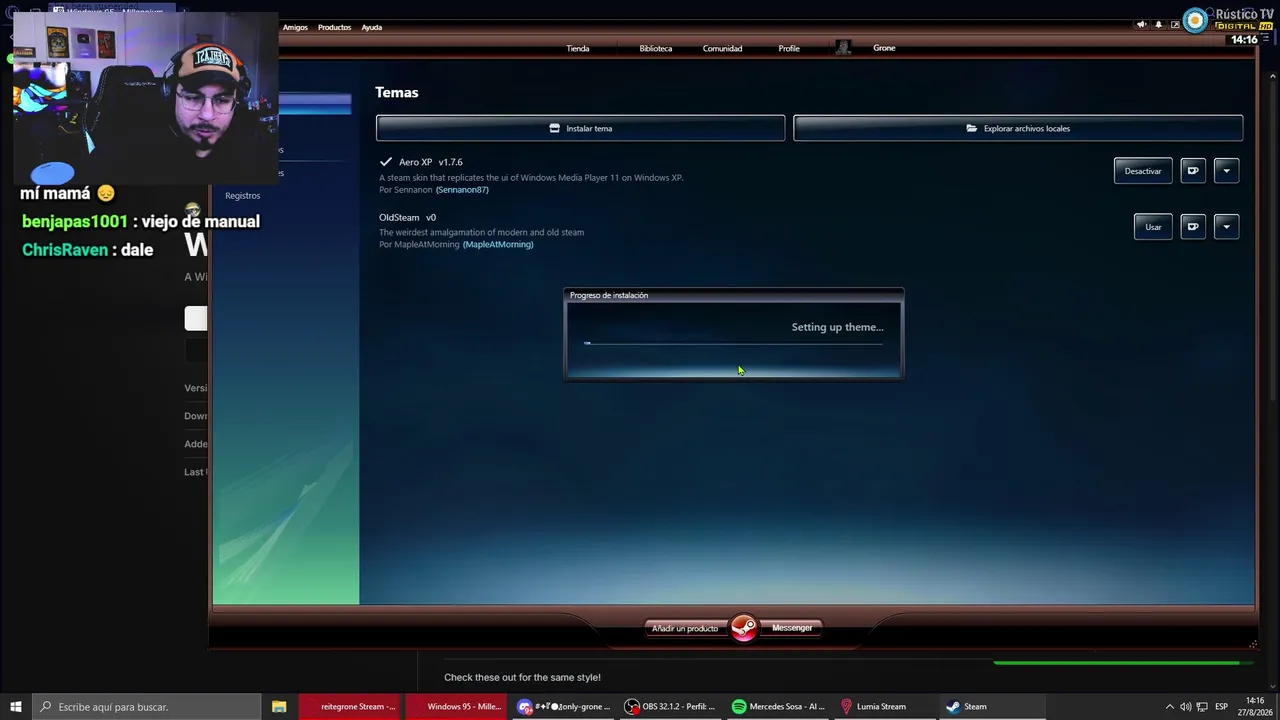Open the Grone account tab
This screenshot has width=1280, height=720.
pos(884,48)
